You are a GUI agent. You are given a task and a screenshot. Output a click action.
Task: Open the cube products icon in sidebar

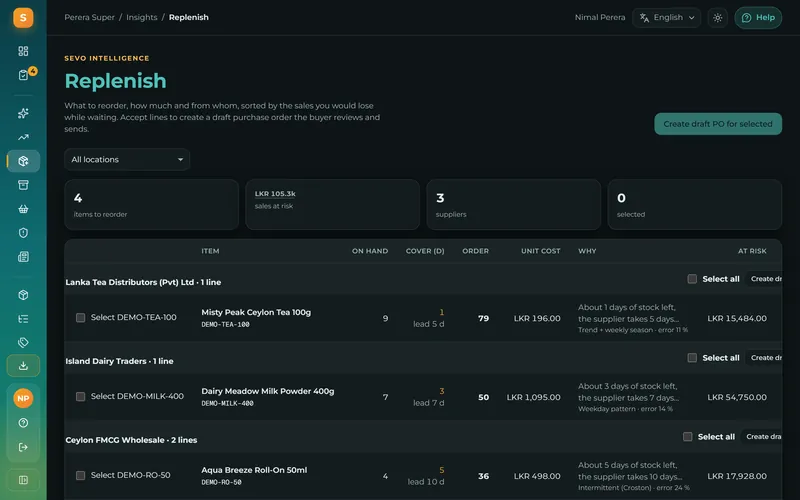point(23,295)
